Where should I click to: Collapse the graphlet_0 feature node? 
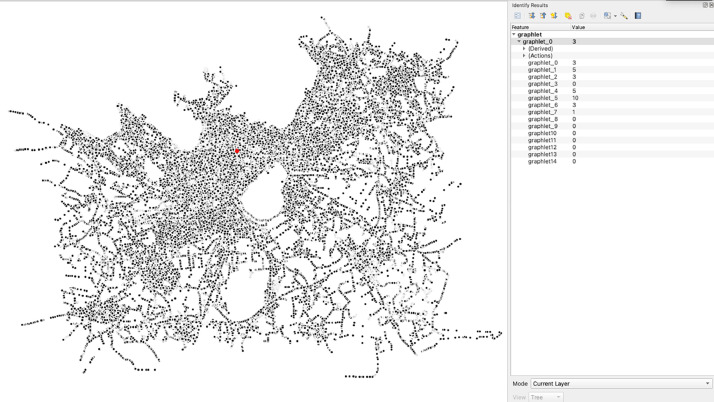click(x=519, y=41)
